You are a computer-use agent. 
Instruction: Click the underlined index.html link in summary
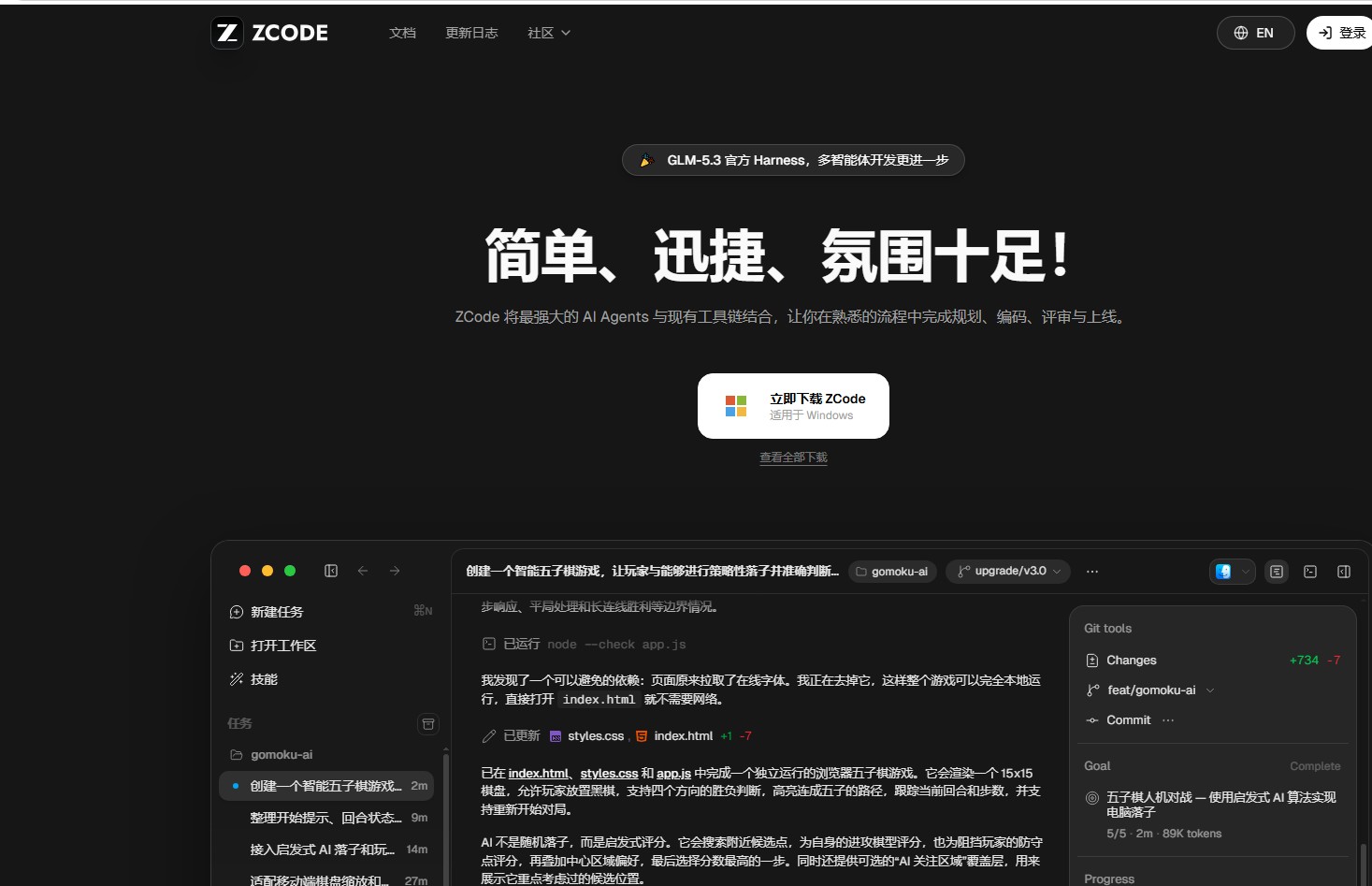click(x=539, y=773)
